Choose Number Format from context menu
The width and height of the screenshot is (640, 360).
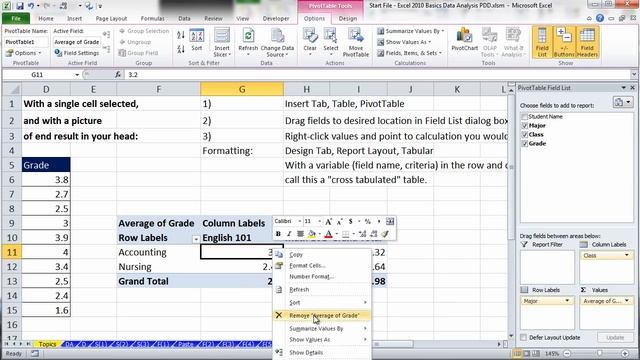pyautogui.click(x=322, y=277)
